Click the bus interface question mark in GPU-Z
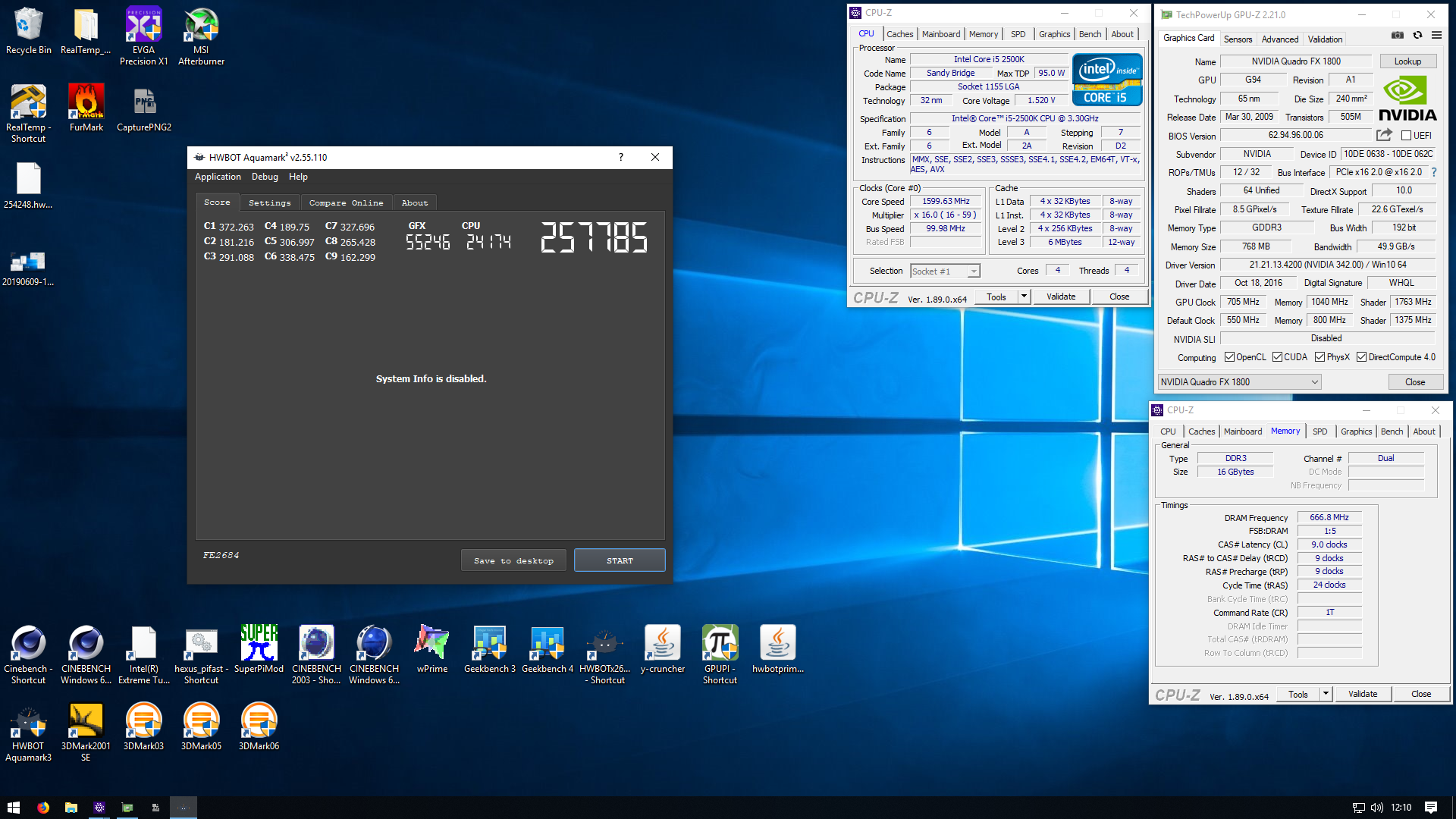The width and height of the screenshot is (1456, 819). pyautogui.click(x=1434, y=172)
